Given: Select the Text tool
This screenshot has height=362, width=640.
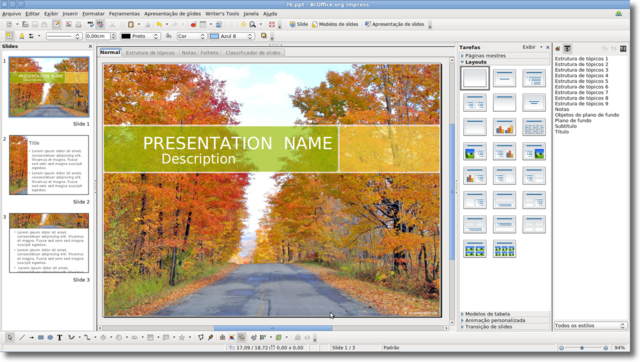Looking at the screenshot, I should 60,338.
